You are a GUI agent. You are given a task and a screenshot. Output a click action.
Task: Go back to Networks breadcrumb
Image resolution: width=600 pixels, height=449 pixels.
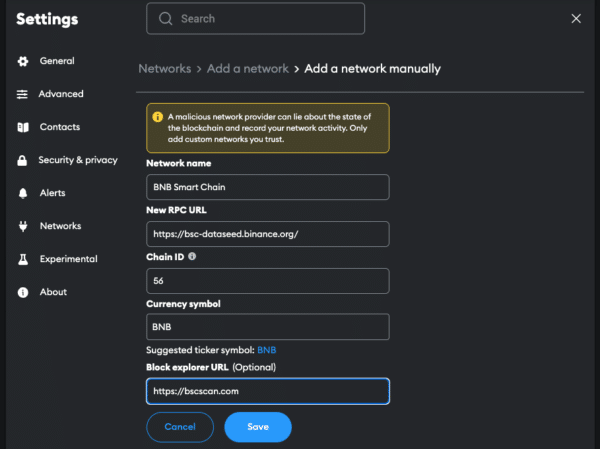point(165,69)
